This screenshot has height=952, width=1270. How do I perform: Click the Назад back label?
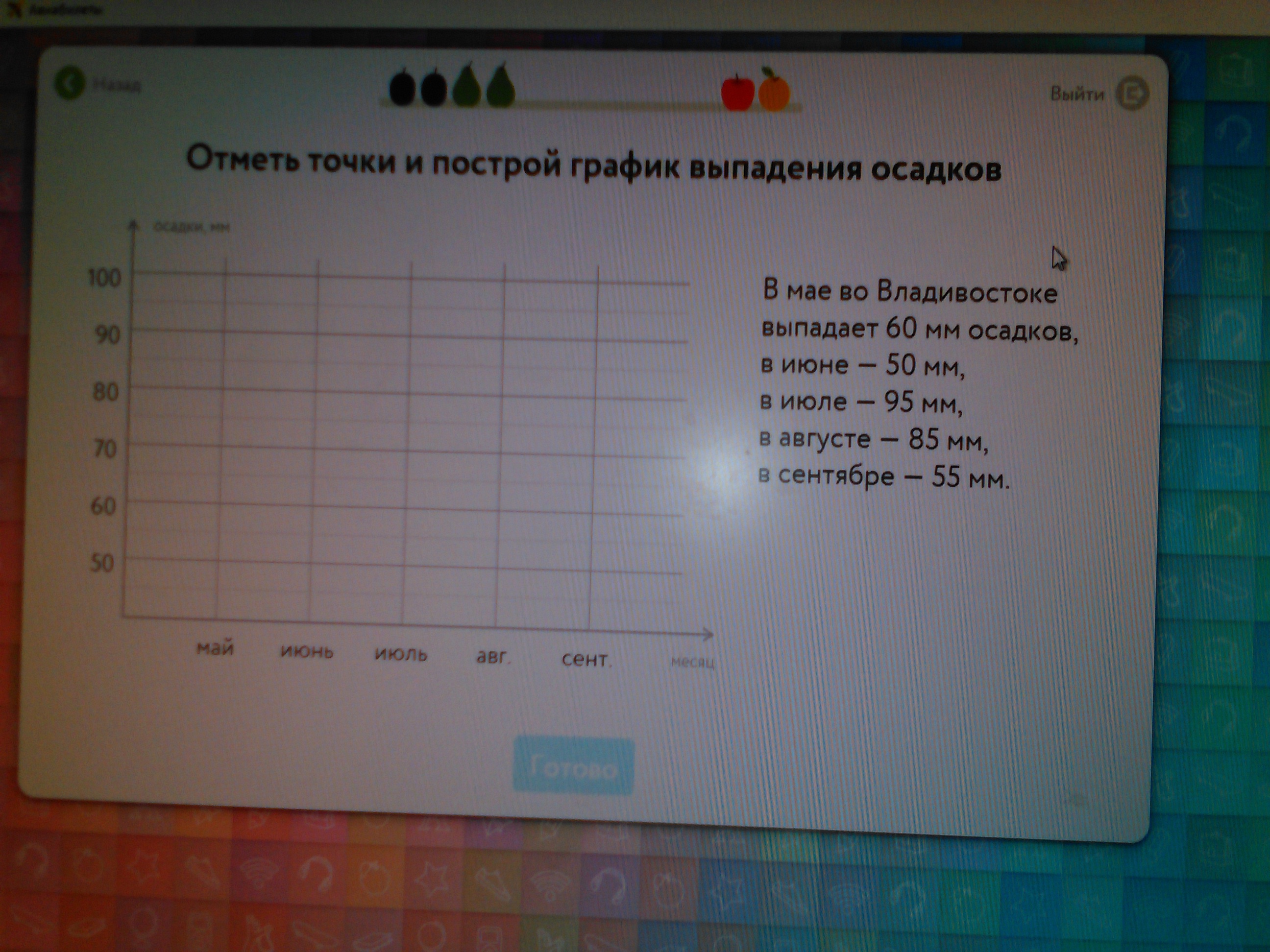tap(117, 86)
